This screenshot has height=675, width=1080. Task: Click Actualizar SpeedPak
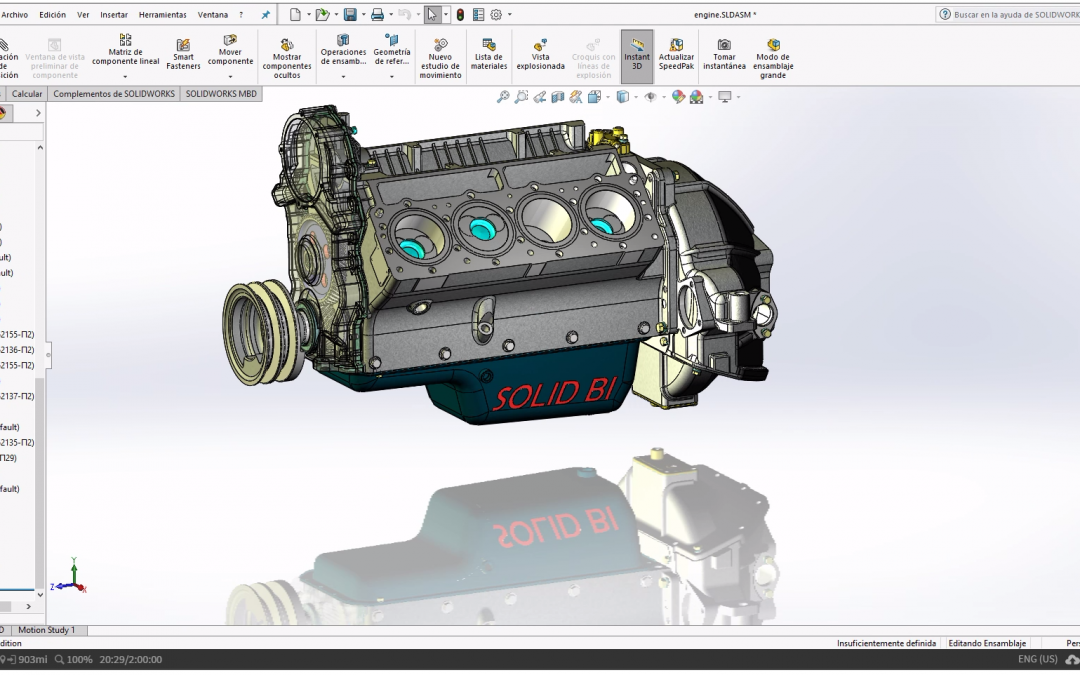click(676, 54)
